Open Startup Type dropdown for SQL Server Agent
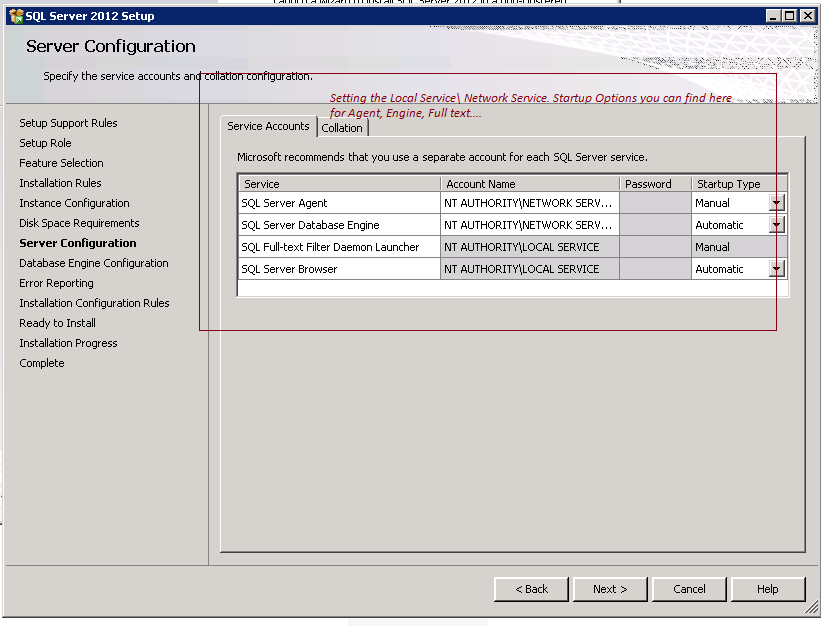Viewport: 821px width, 626px height. tap(776, 203)
